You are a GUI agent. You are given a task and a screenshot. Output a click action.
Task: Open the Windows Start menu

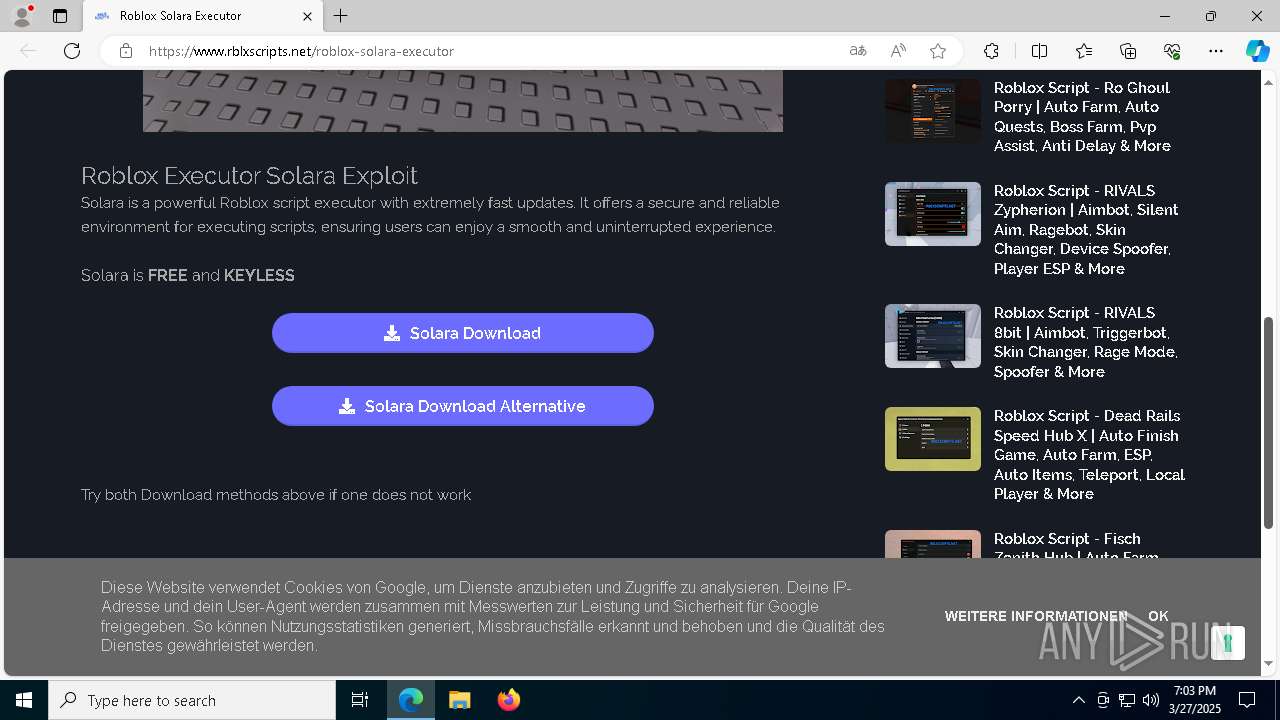tap(24, 700)
